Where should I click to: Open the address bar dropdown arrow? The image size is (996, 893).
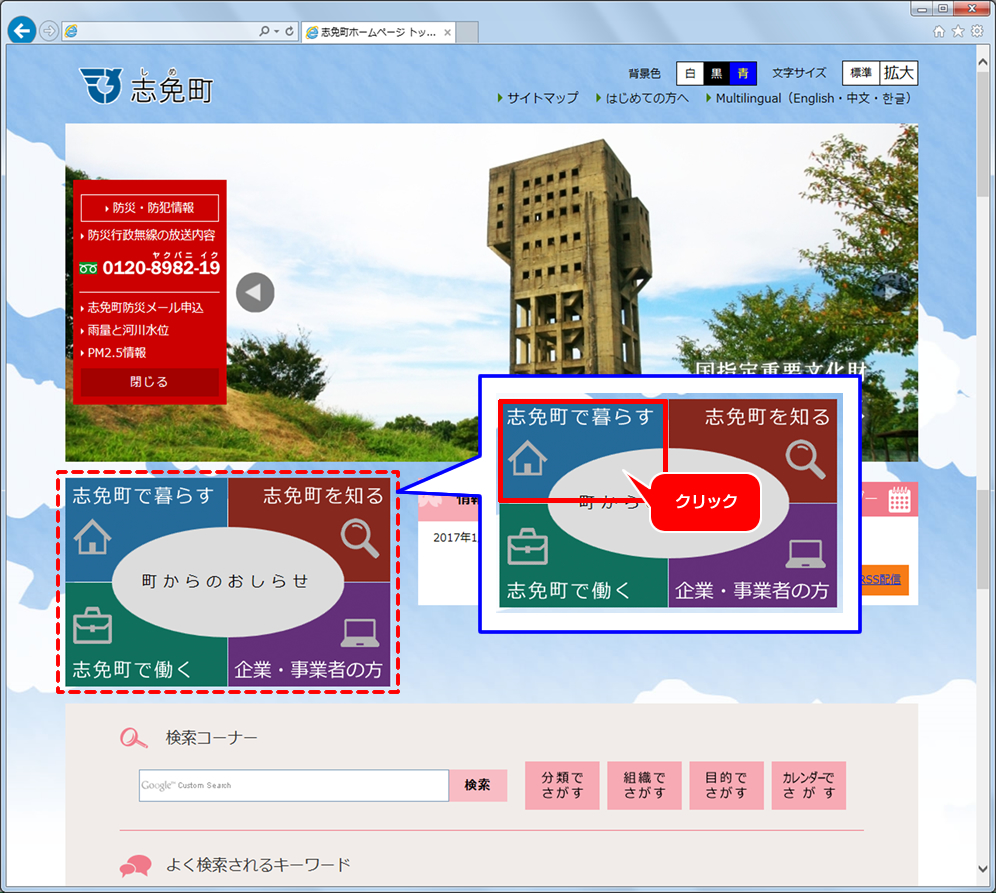pyautogui.click(x=276, y=31)
